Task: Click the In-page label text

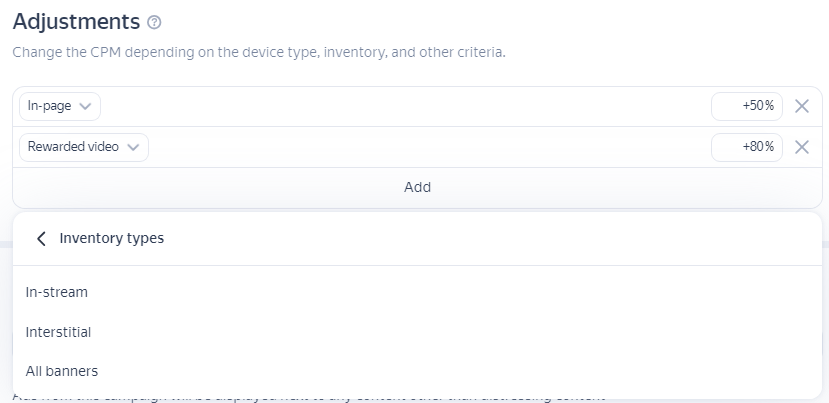Action: 47,106
